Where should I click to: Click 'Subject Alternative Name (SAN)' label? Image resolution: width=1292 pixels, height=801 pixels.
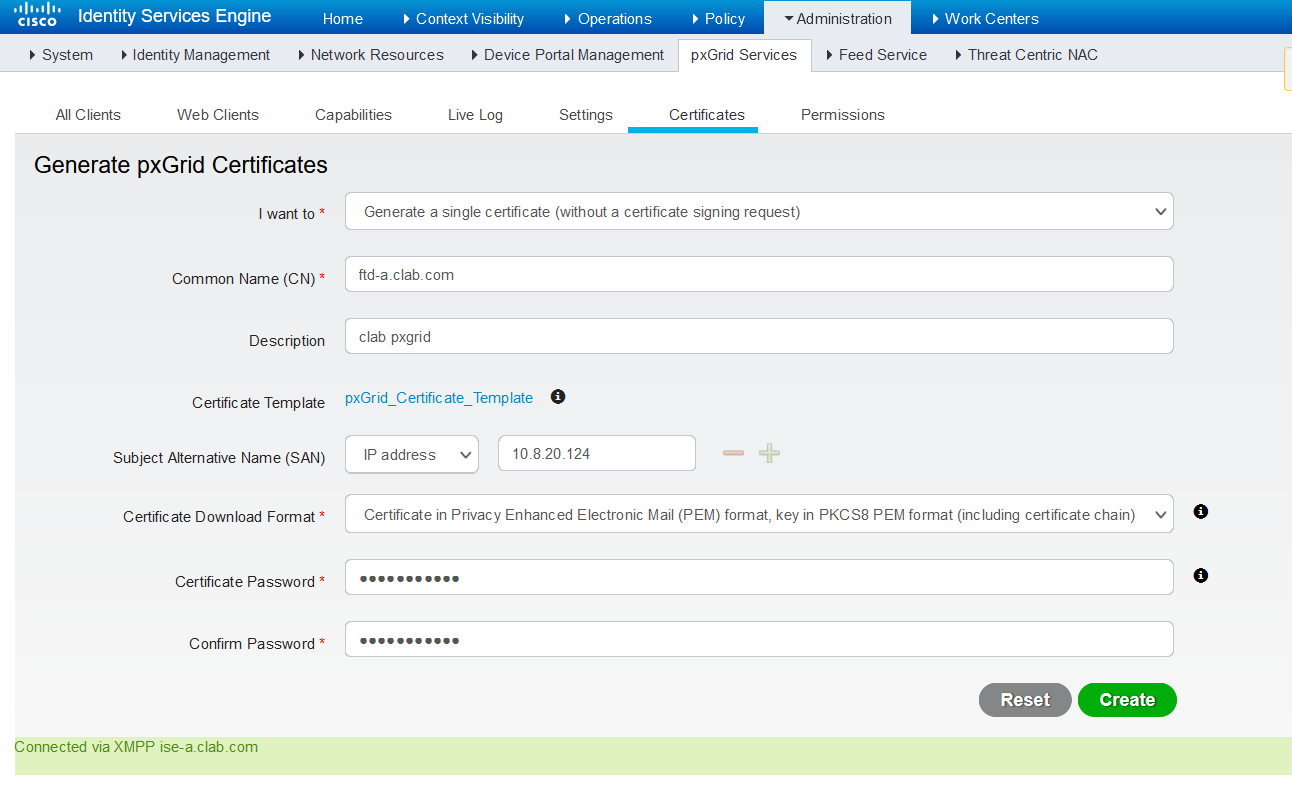tap(219, 458)
